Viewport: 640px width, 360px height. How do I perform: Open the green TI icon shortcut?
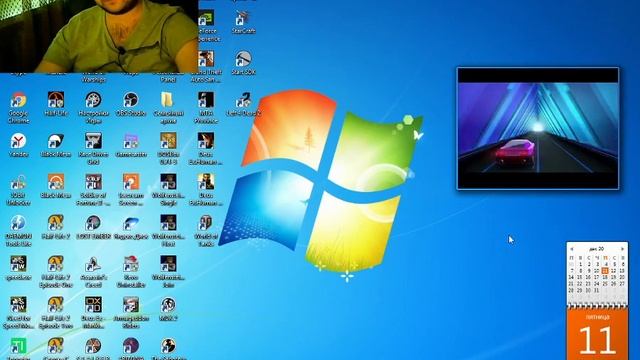[x=18, y=348]
